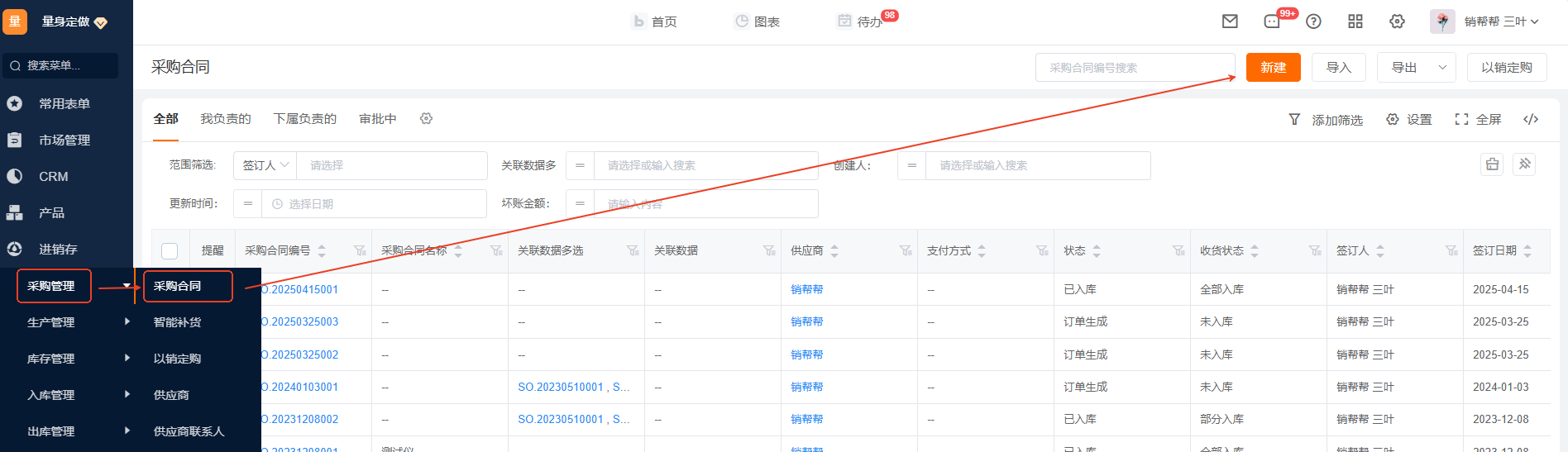Open the 签订人 range filter dropdown
The image size is (1568, 452).
click(265, 165)
